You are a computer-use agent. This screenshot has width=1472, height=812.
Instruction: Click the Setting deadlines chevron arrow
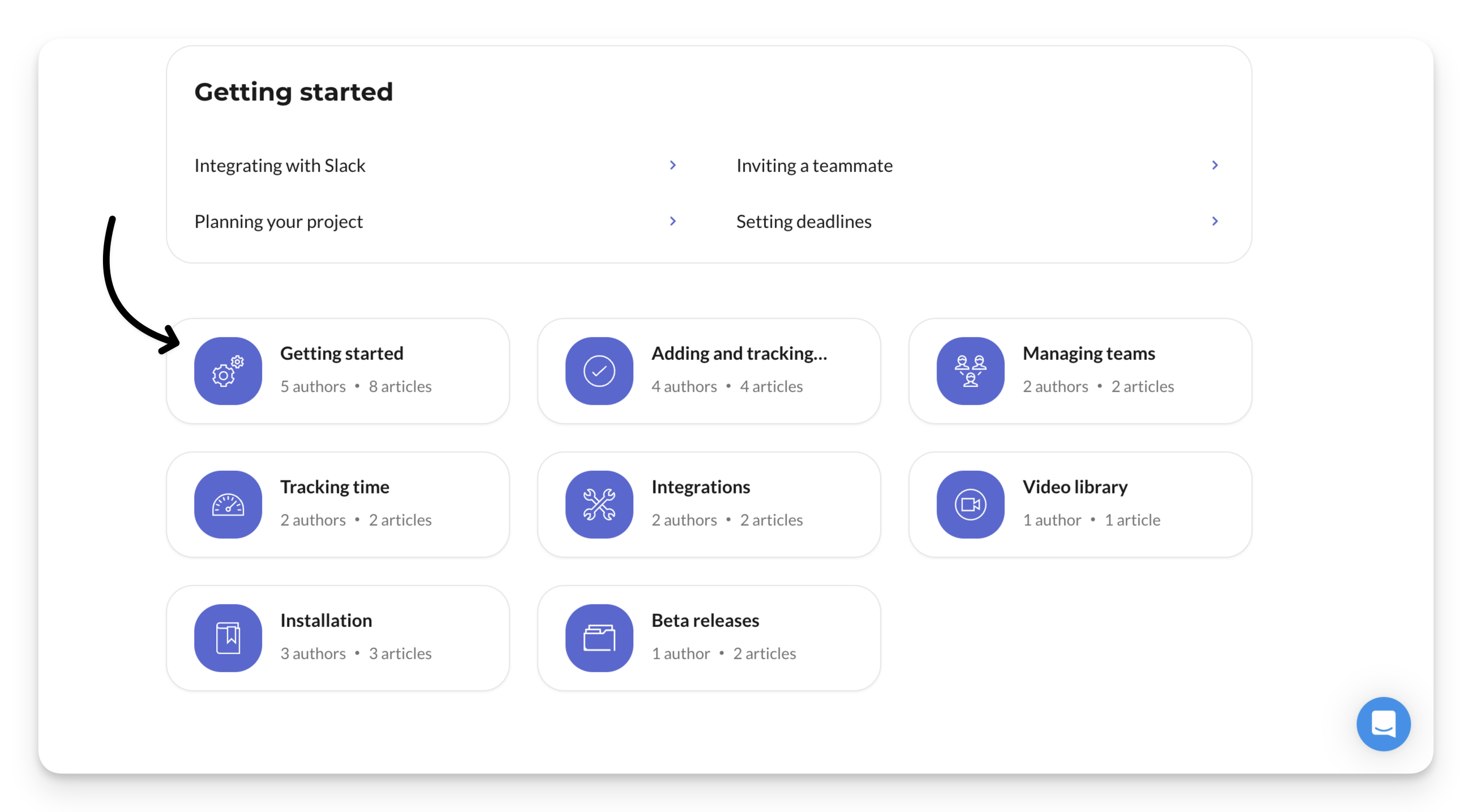click(1215, 221)
